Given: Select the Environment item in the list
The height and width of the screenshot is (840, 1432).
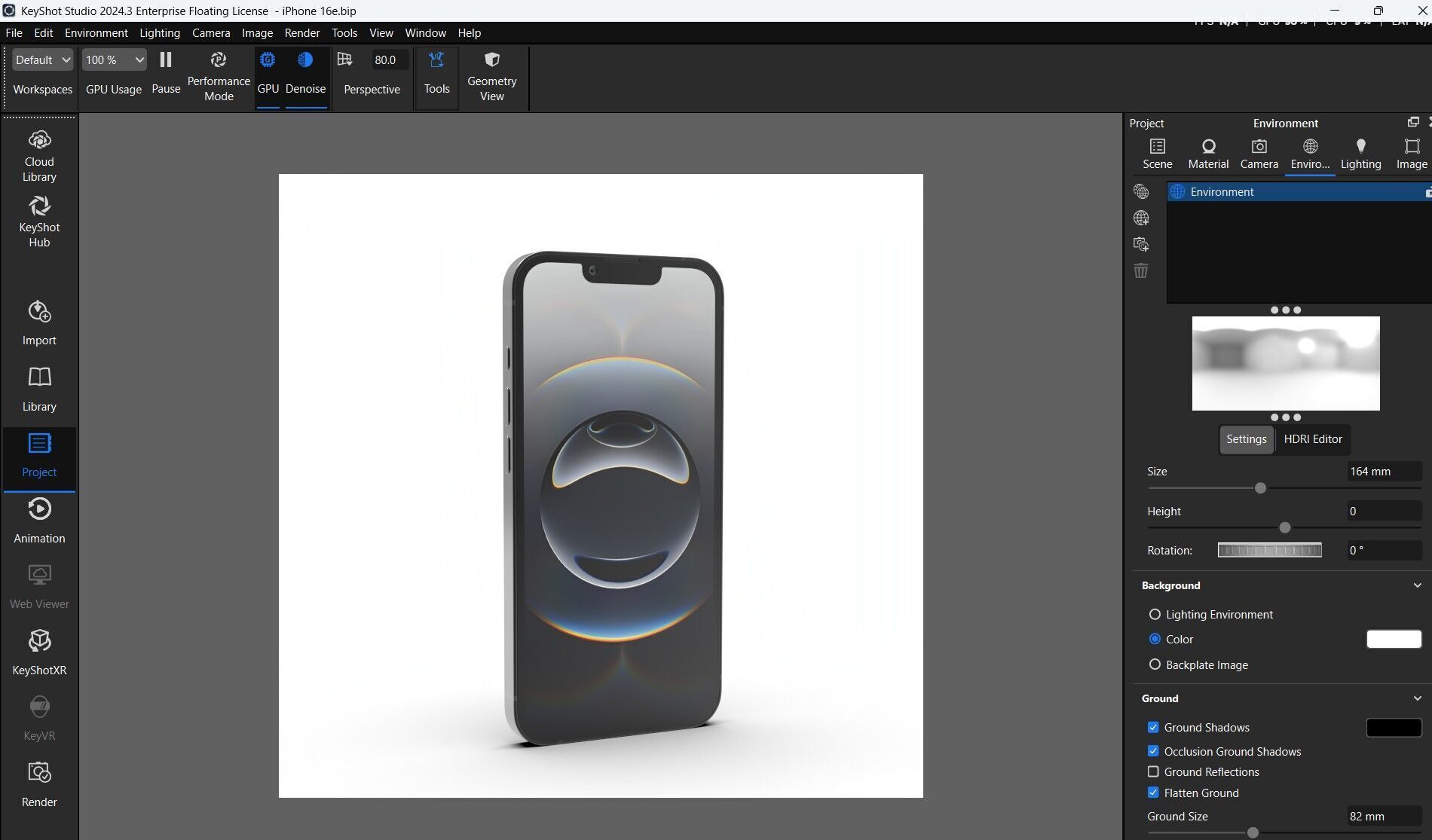Looking at the screenshot, I should [x=1299, y=192].
